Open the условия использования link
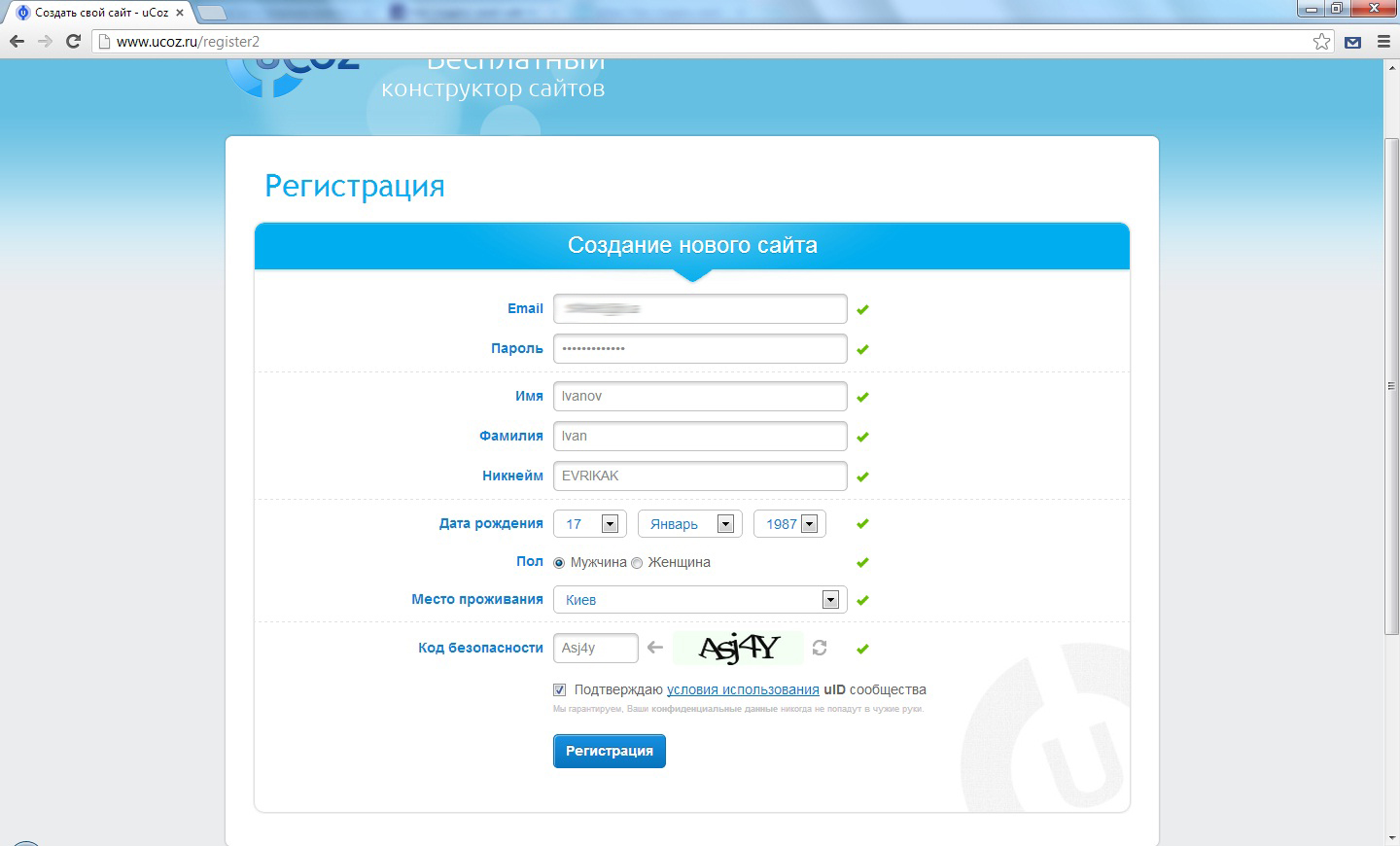Image resolution: width=1400 pixels, height=846 pixels. [743, 689]
